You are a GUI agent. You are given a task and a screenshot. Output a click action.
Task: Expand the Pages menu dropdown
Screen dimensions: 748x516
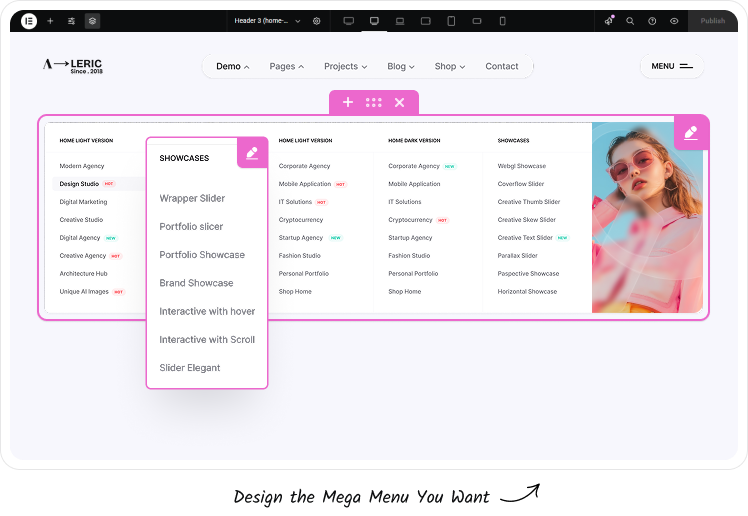286,66
